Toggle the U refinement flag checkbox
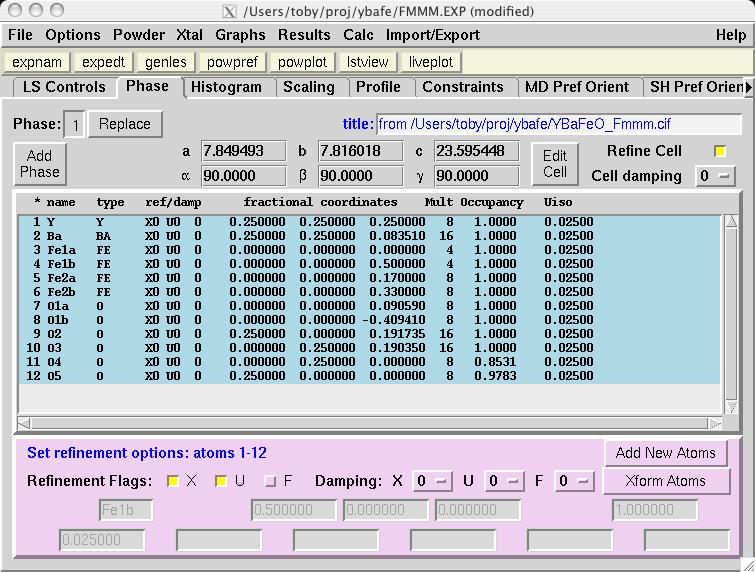Screen dimensions: 755x572 [x=221, y=481]
